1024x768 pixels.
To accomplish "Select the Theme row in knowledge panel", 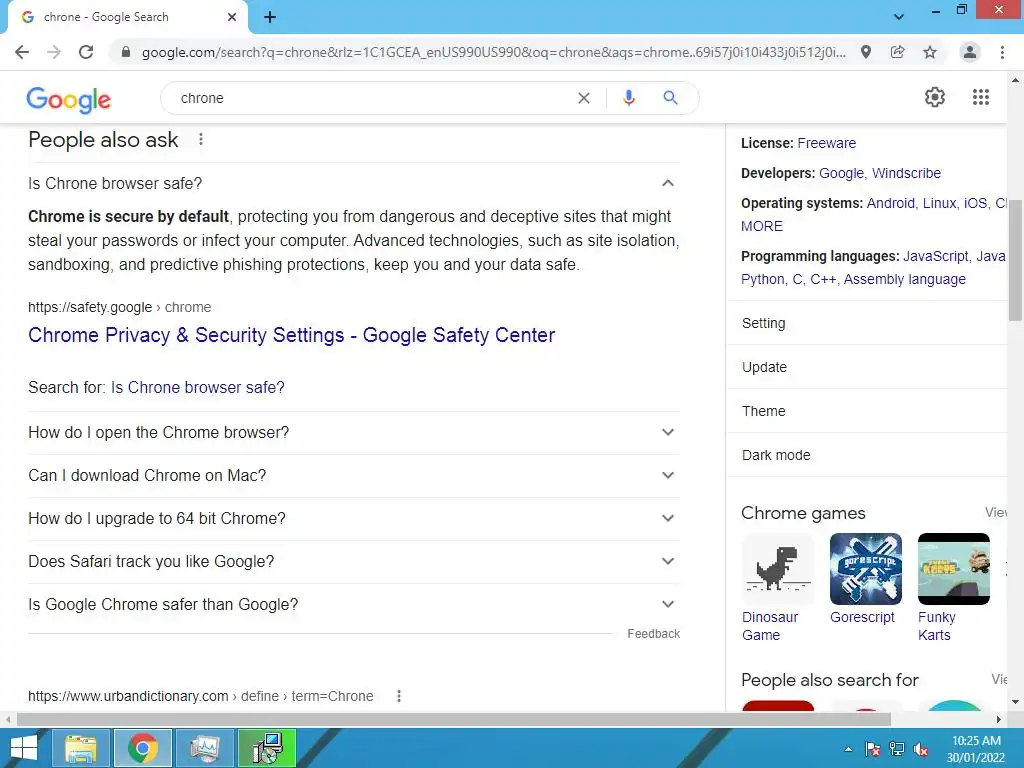I will (x=867, y=411).
